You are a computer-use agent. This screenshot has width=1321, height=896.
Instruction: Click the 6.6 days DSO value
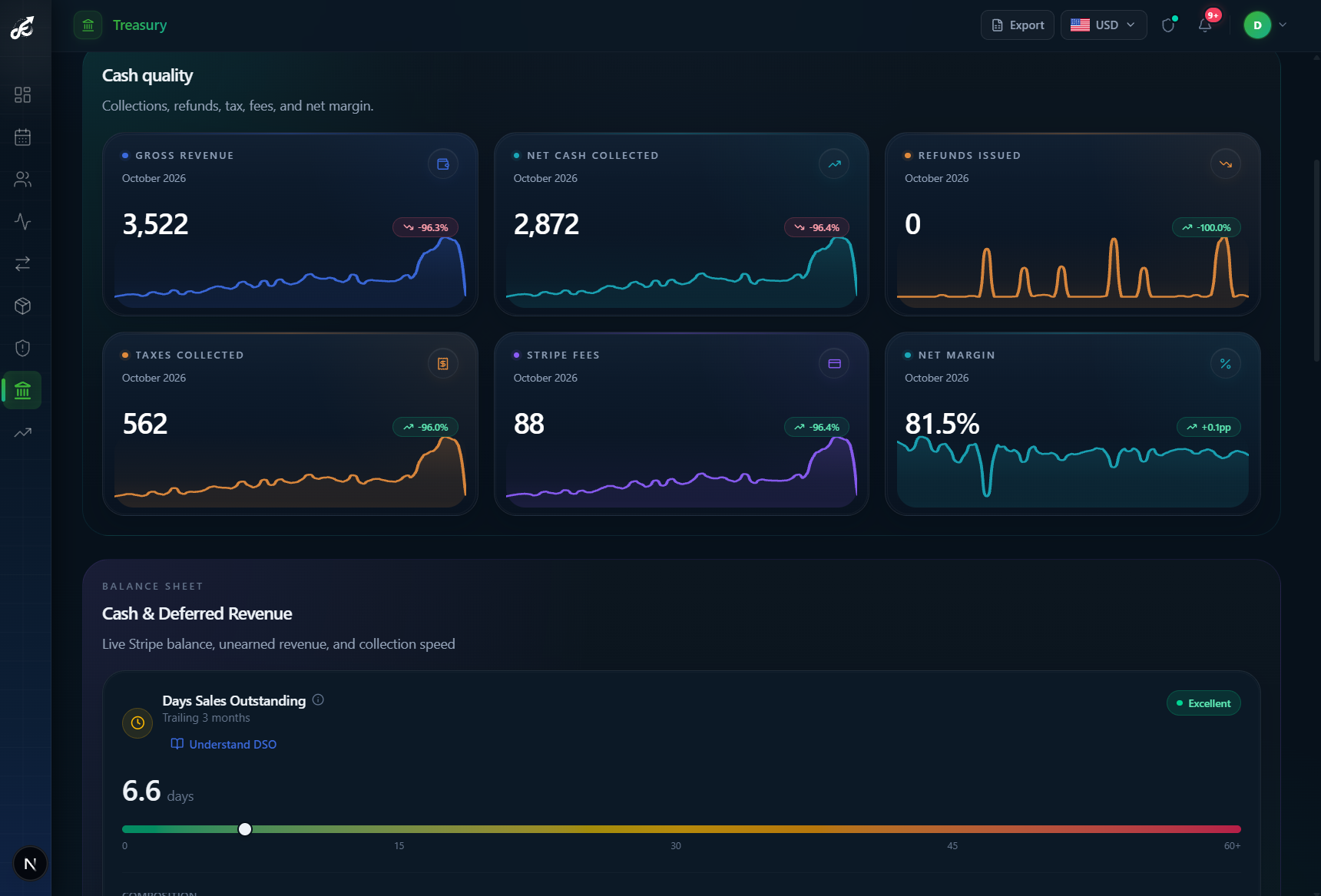coord(158,792)
